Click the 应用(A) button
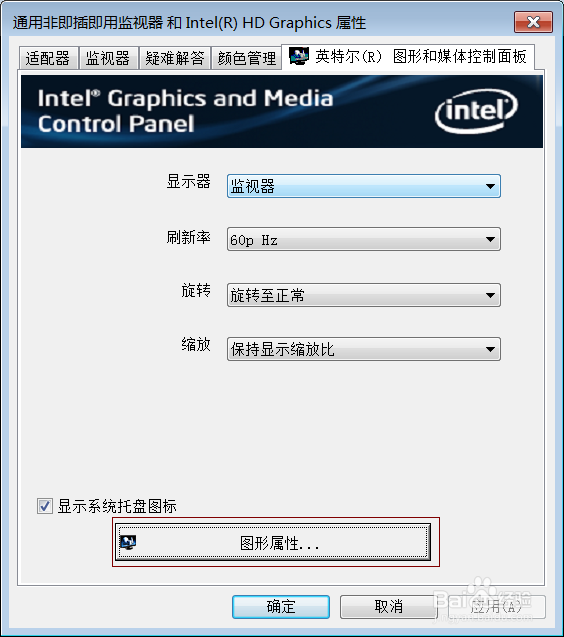564x637 pixels. click(497, 607)
